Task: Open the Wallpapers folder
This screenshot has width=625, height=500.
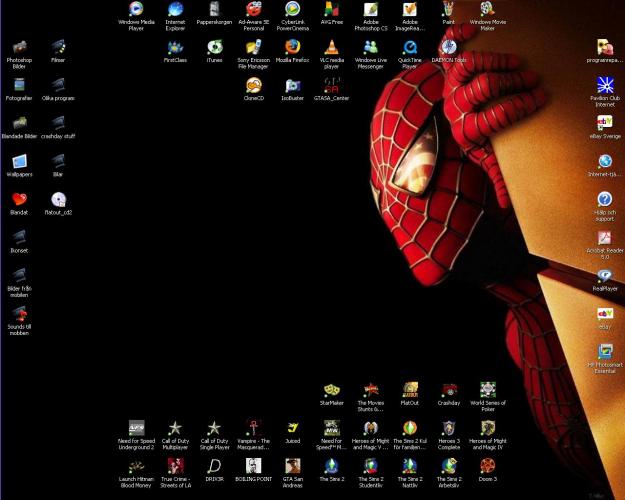Action: point(19,161)
